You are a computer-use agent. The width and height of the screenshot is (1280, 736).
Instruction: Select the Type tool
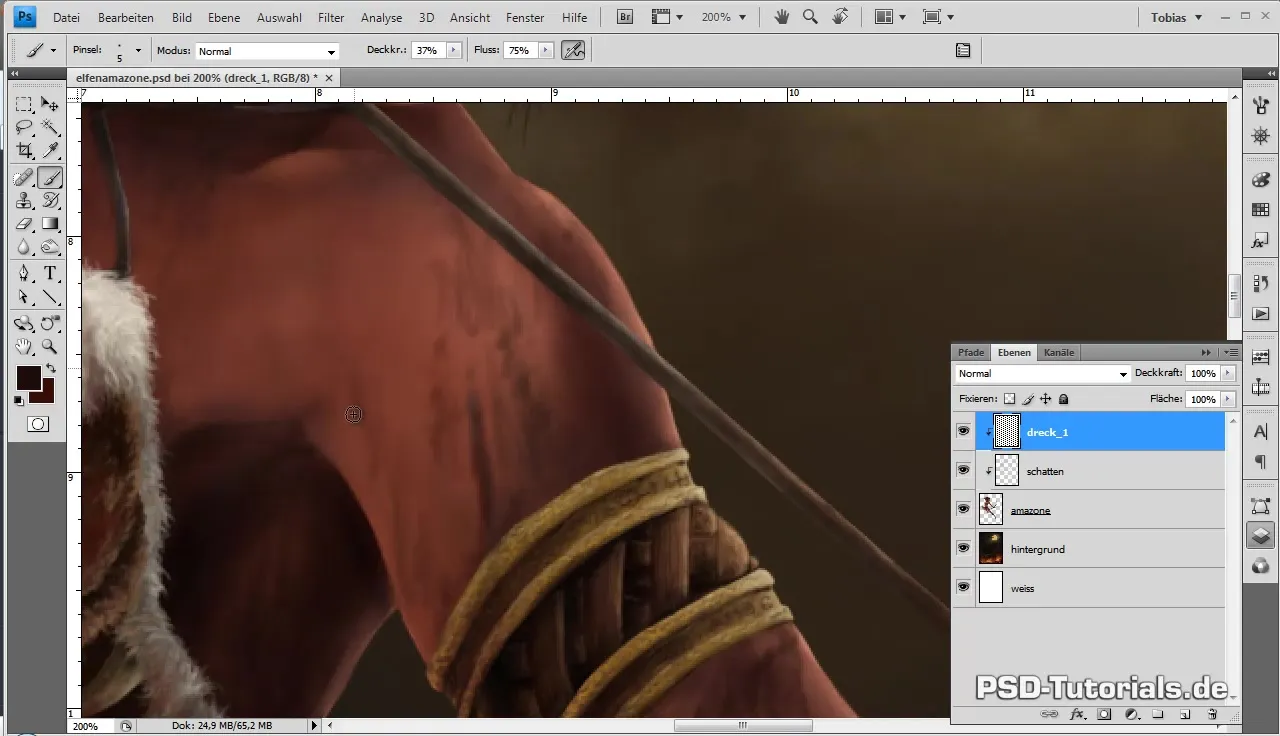[x=49, y=274]
